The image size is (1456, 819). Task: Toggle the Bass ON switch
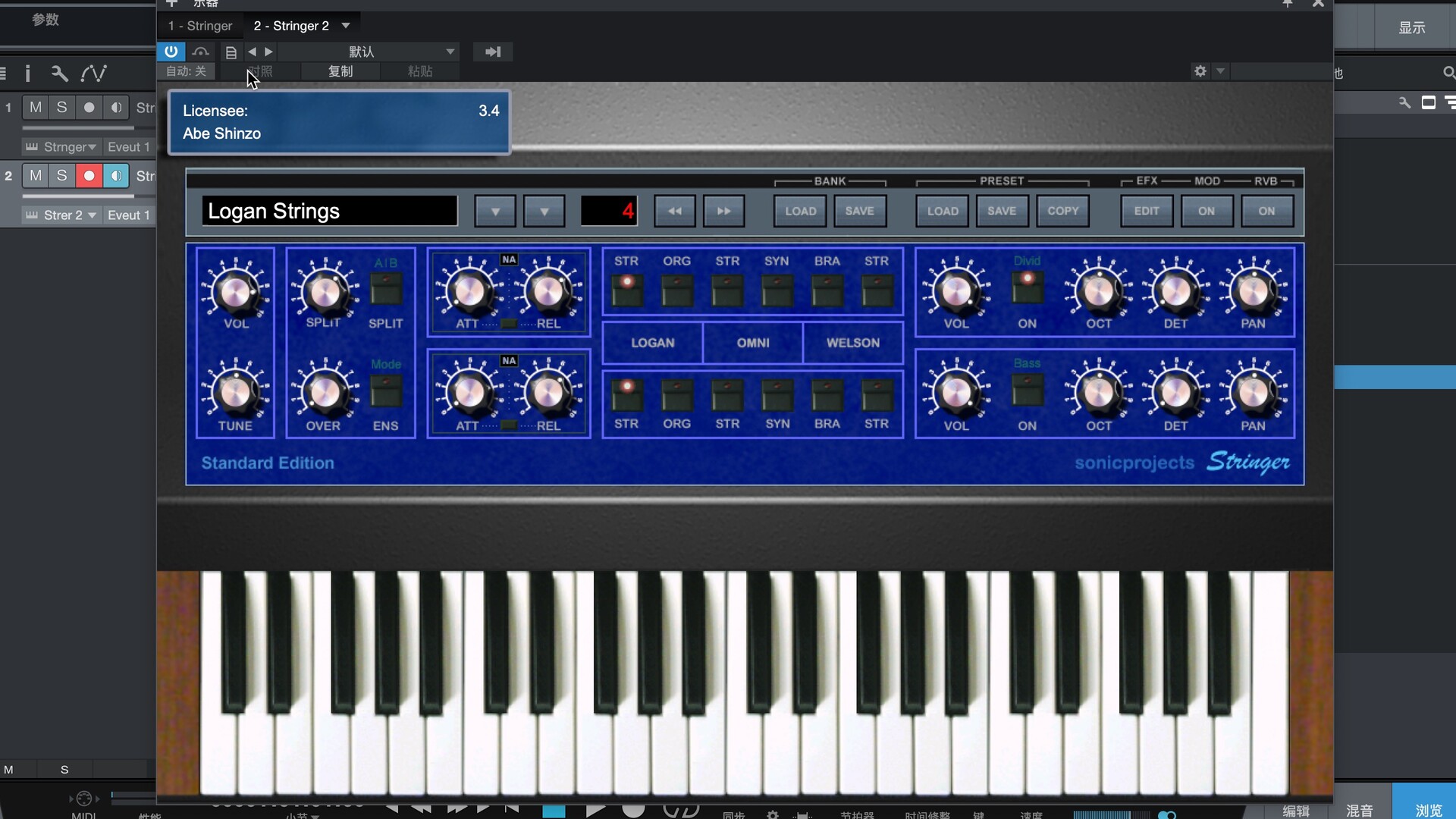[x=1027, y=391]
